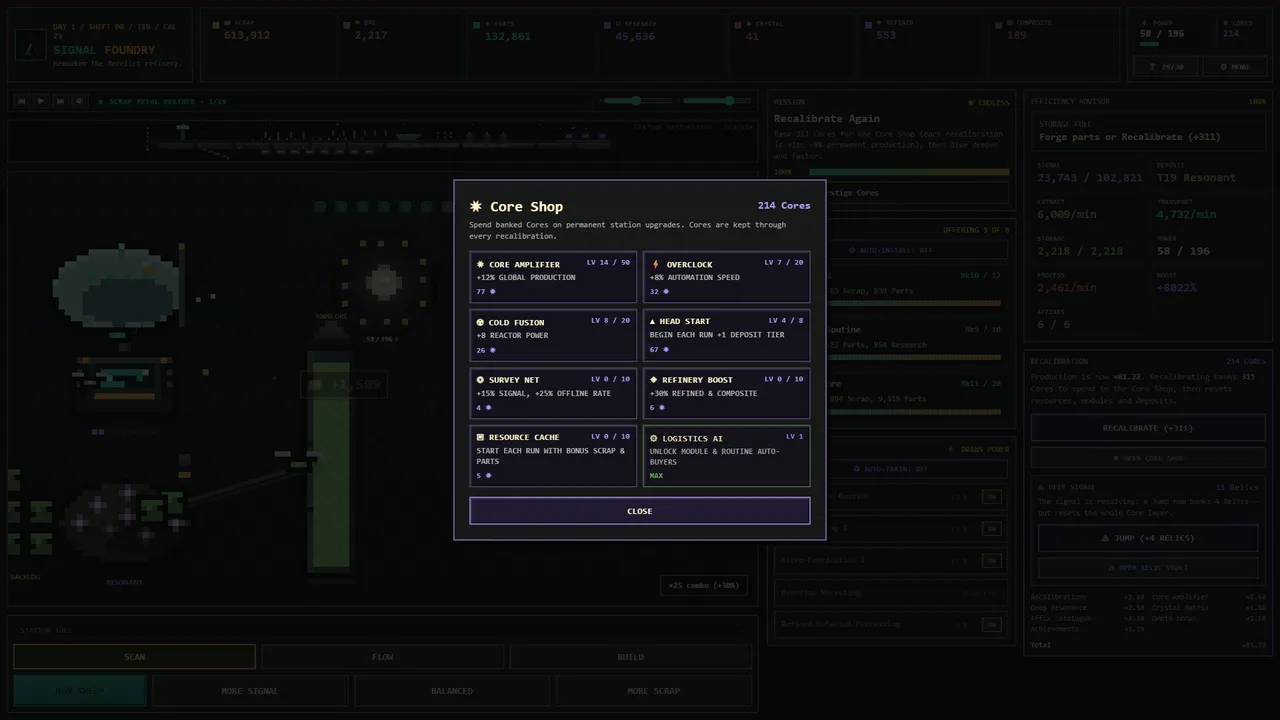The image size is (1280, 720).
Task: Click the Logistics AI gear icon
Action: tap(654, 438)
